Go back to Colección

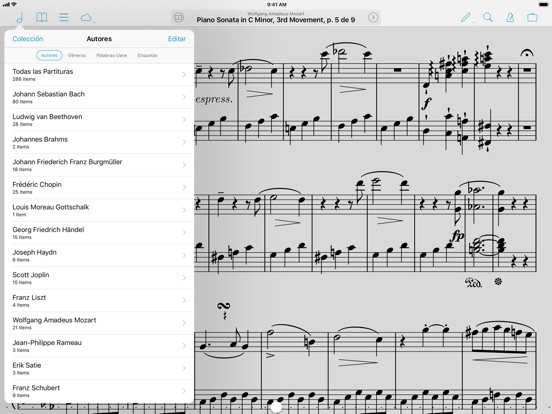coord(28,39)
